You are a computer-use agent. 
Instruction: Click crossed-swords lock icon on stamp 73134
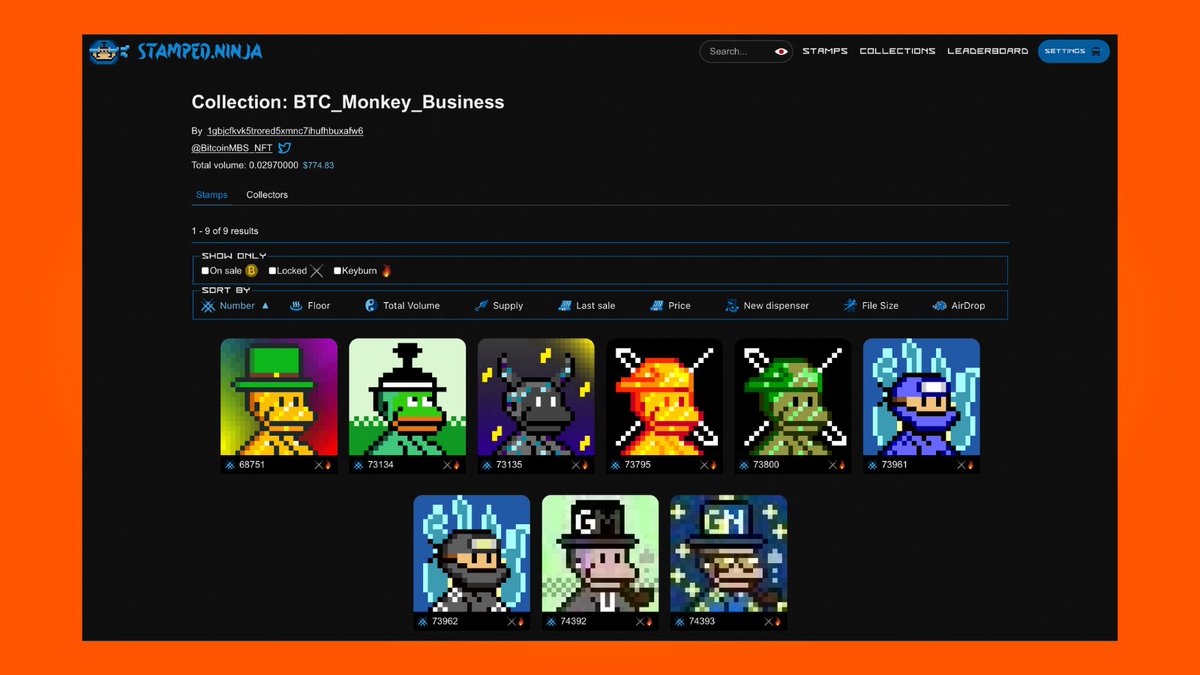(448, 465)
